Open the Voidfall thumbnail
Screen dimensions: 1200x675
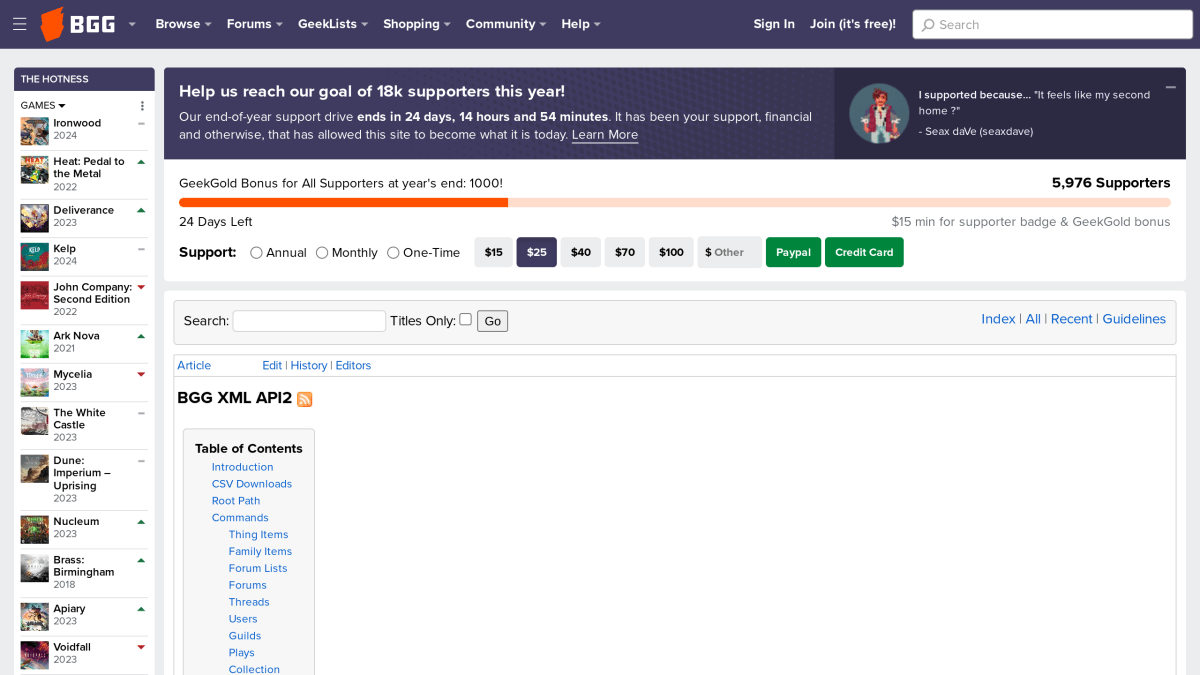pos(35,655)
